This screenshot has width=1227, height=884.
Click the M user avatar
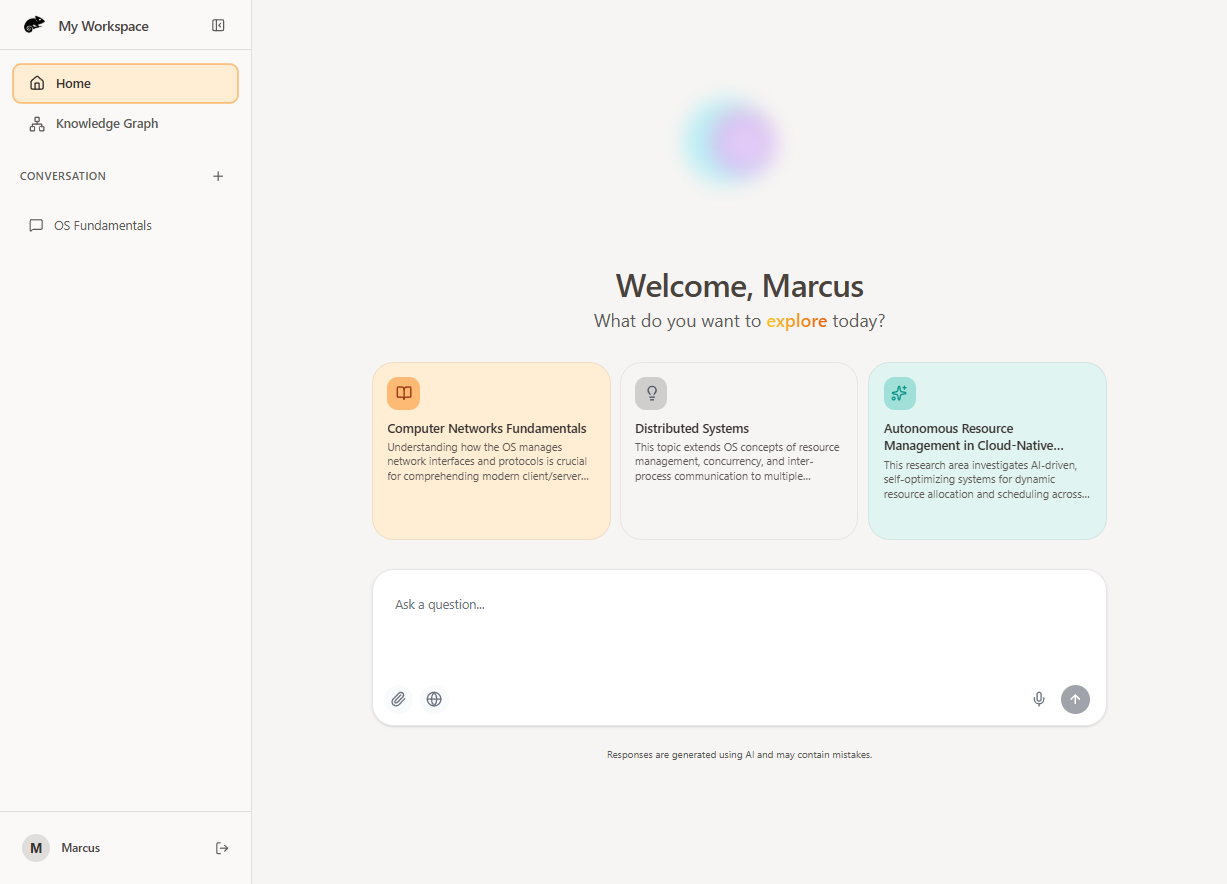[x=36, y=848]
